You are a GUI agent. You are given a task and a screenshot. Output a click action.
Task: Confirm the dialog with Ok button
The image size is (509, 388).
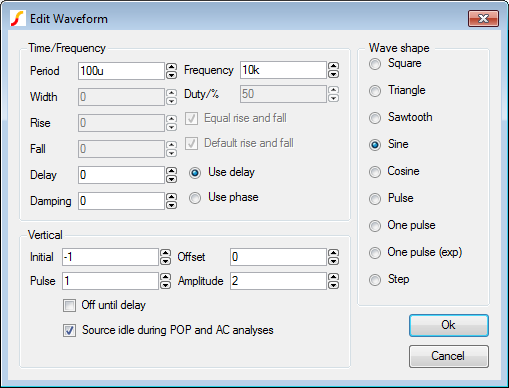449,325
